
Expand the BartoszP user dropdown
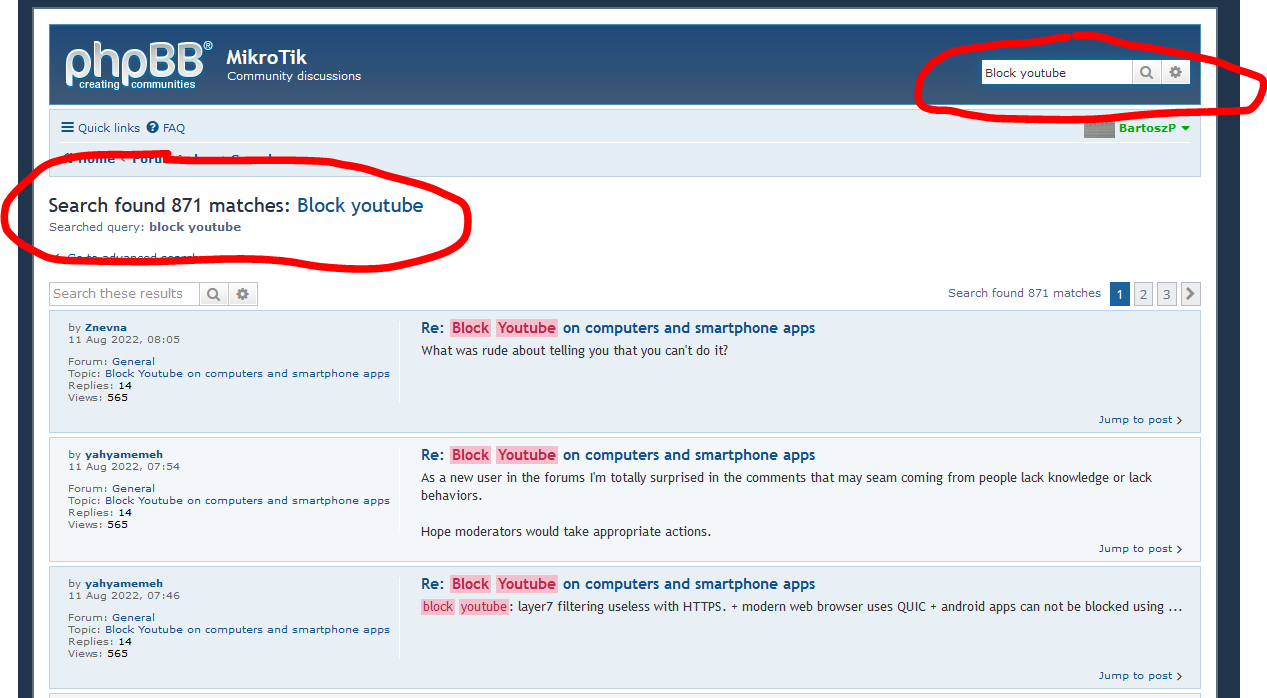coord(1154,128)
